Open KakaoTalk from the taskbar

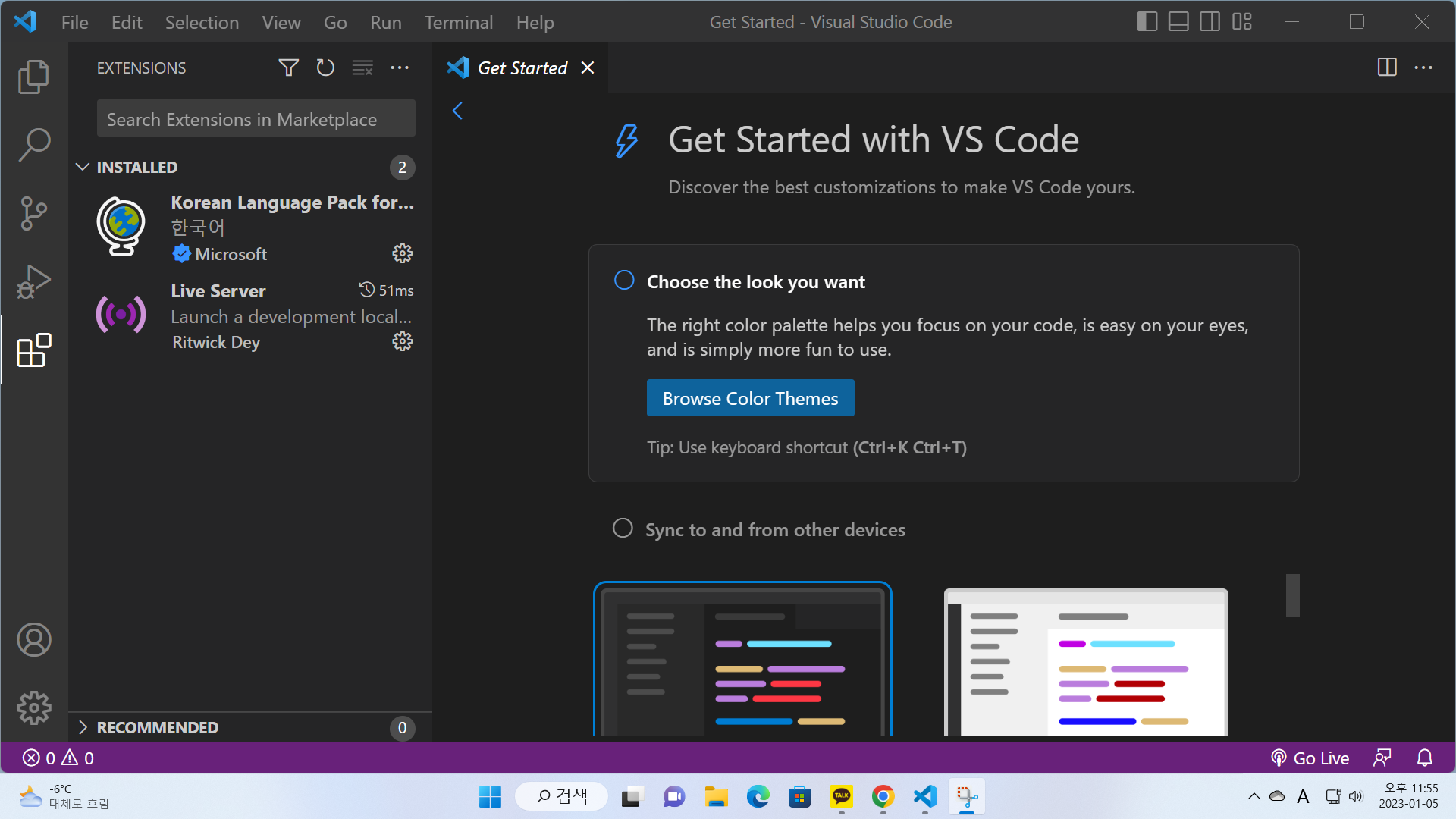tap(842, 797)
